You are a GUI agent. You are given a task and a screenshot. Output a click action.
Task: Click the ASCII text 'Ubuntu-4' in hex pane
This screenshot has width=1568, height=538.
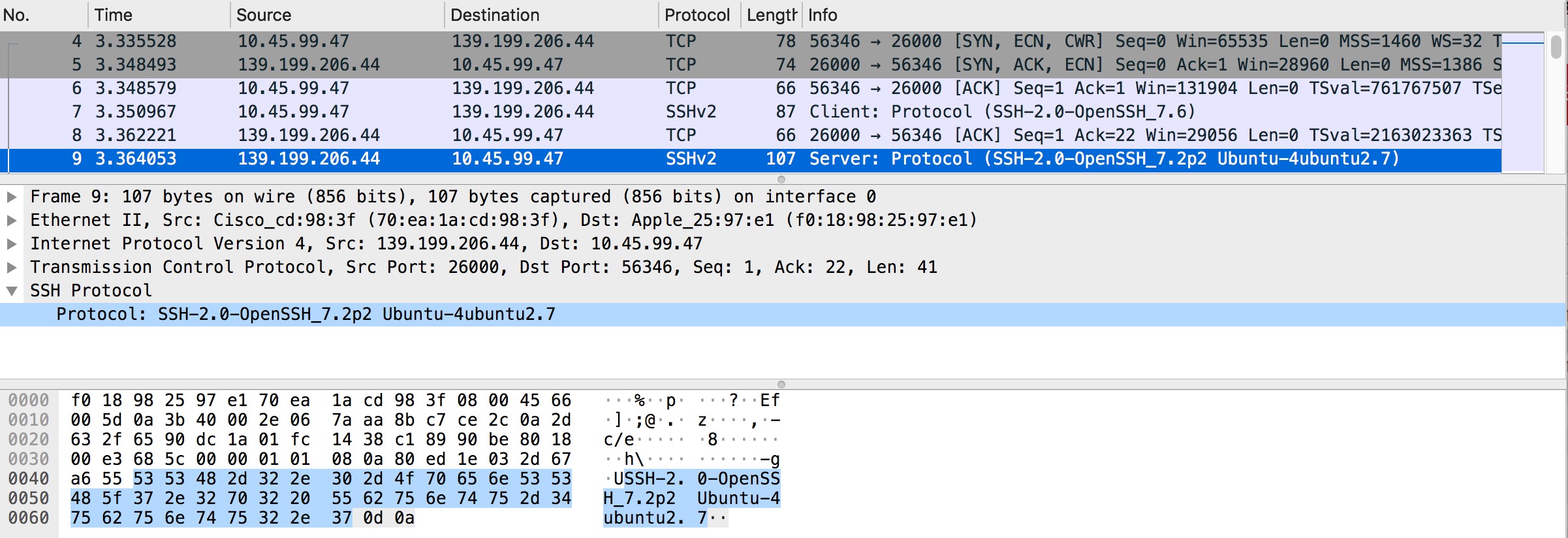[738, 498]
